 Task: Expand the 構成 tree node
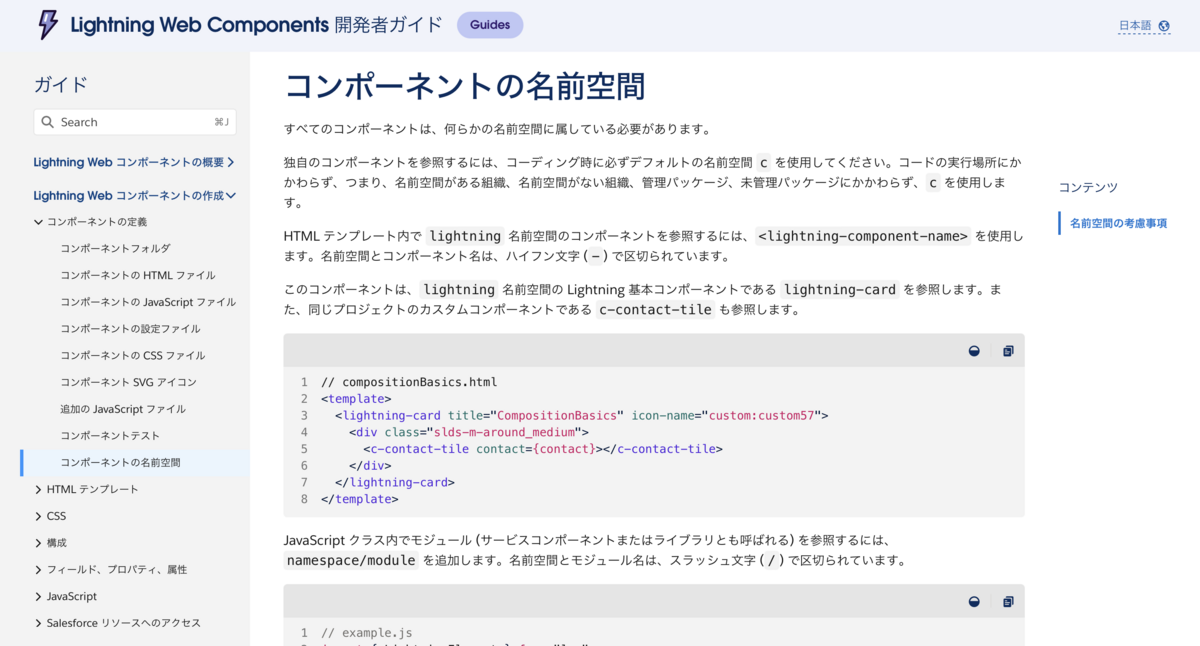pyautogui.click(x=38, y=543)
